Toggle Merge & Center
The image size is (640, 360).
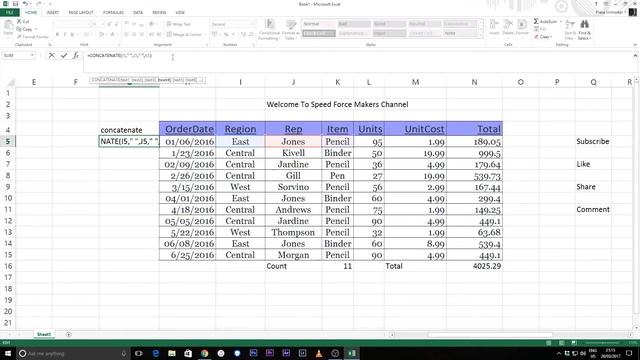point(184,34)
